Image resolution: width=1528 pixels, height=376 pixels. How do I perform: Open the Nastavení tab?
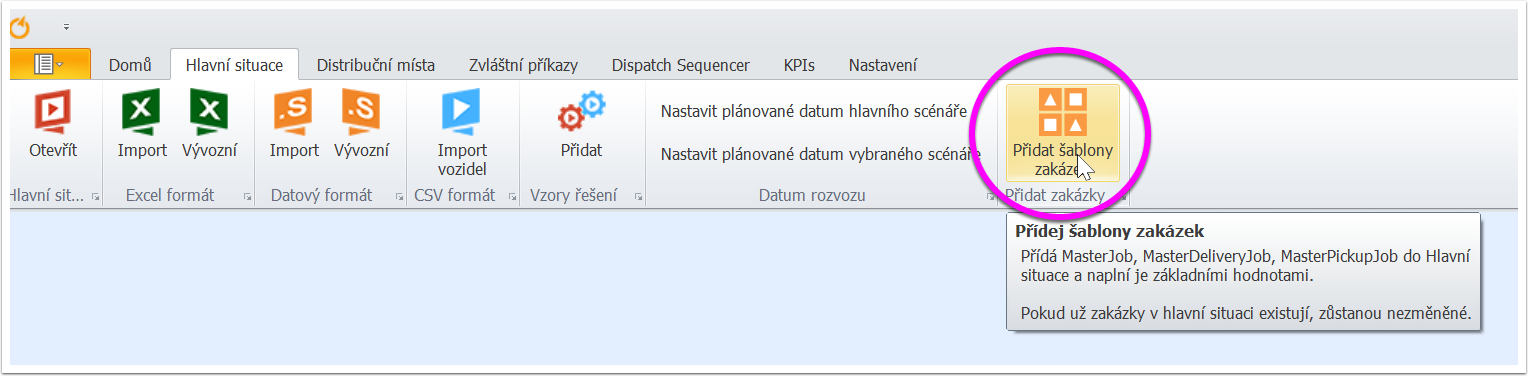coord(883,65)
